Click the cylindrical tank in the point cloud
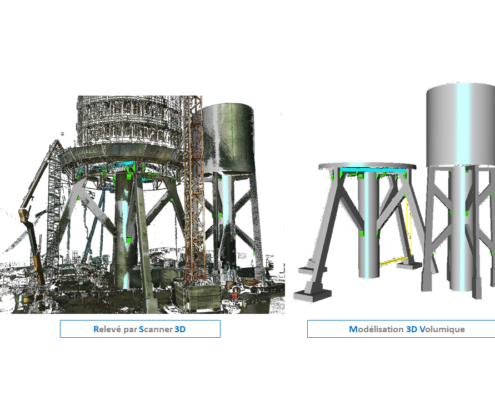Screen dimensions: 495x400 tap(228, 138)
